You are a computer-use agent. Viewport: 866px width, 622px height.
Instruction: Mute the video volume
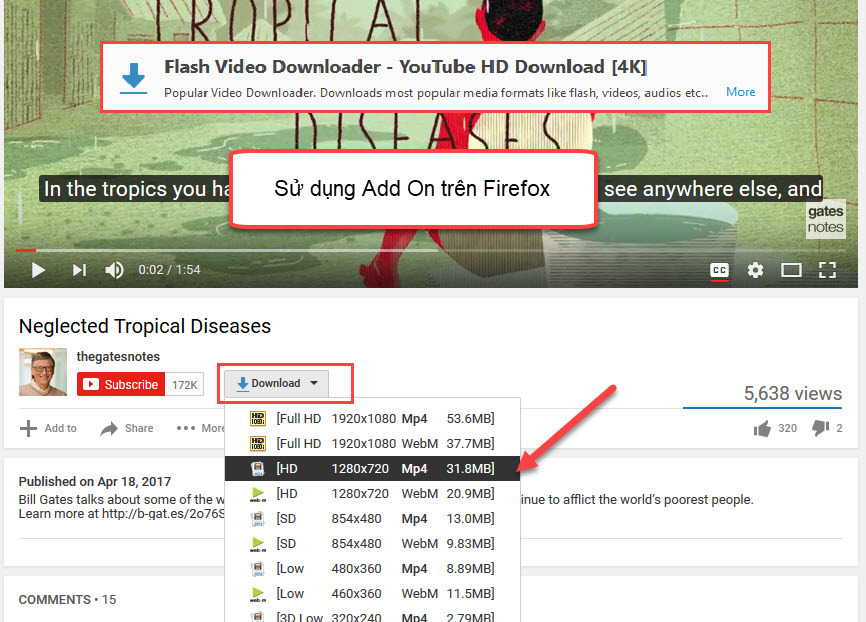point(114,270)
